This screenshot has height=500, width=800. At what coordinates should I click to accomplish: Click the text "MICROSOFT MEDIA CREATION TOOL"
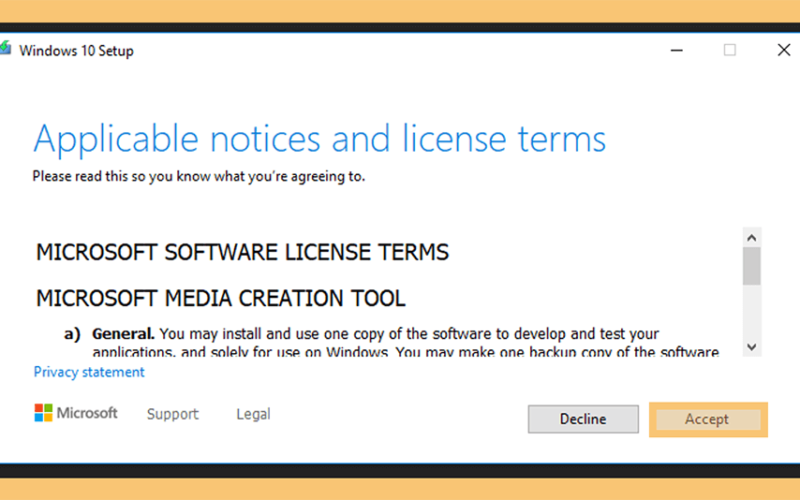pyautogui.click(x=220, y=298)
